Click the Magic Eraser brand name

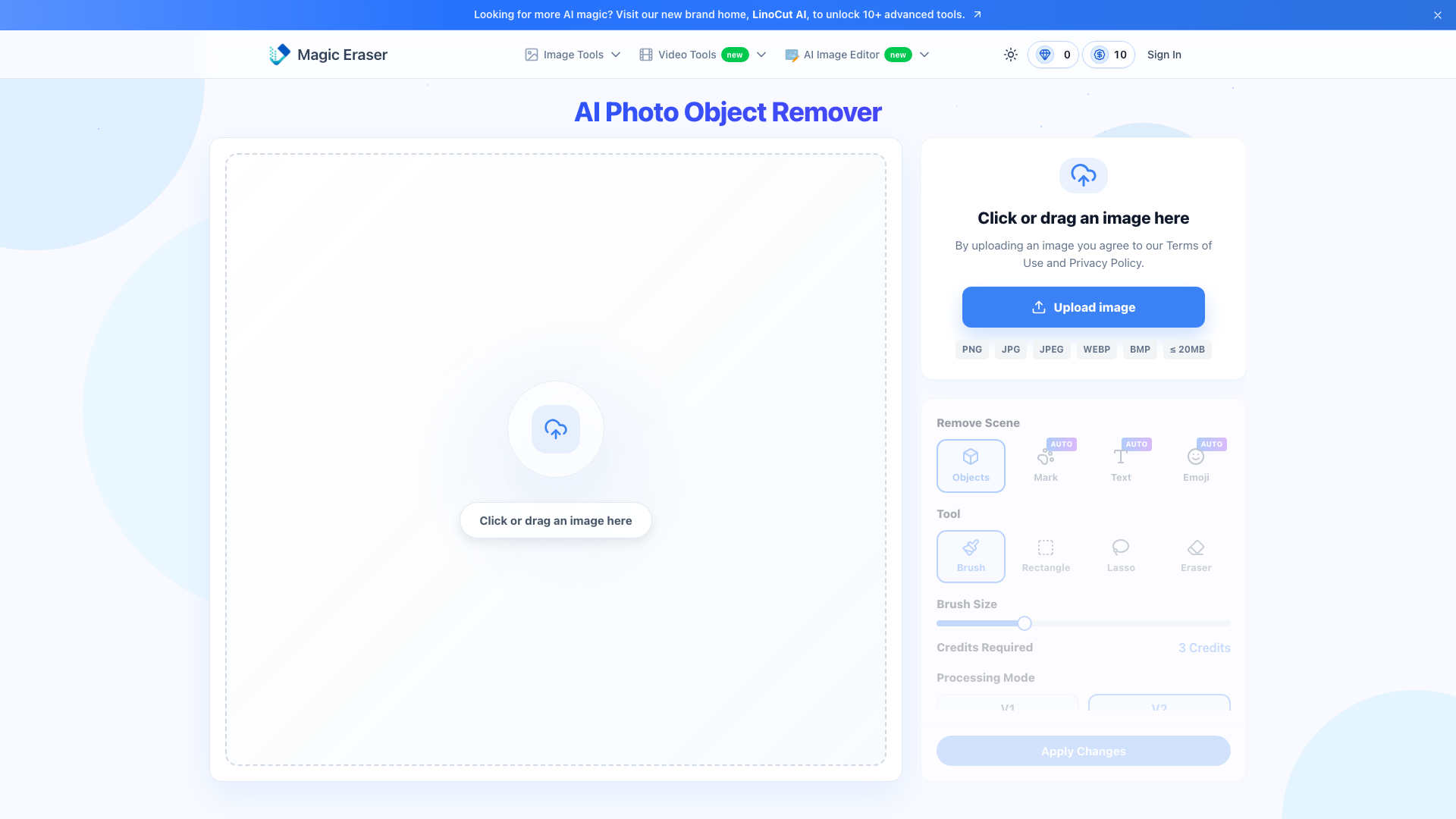click(342, 55)
